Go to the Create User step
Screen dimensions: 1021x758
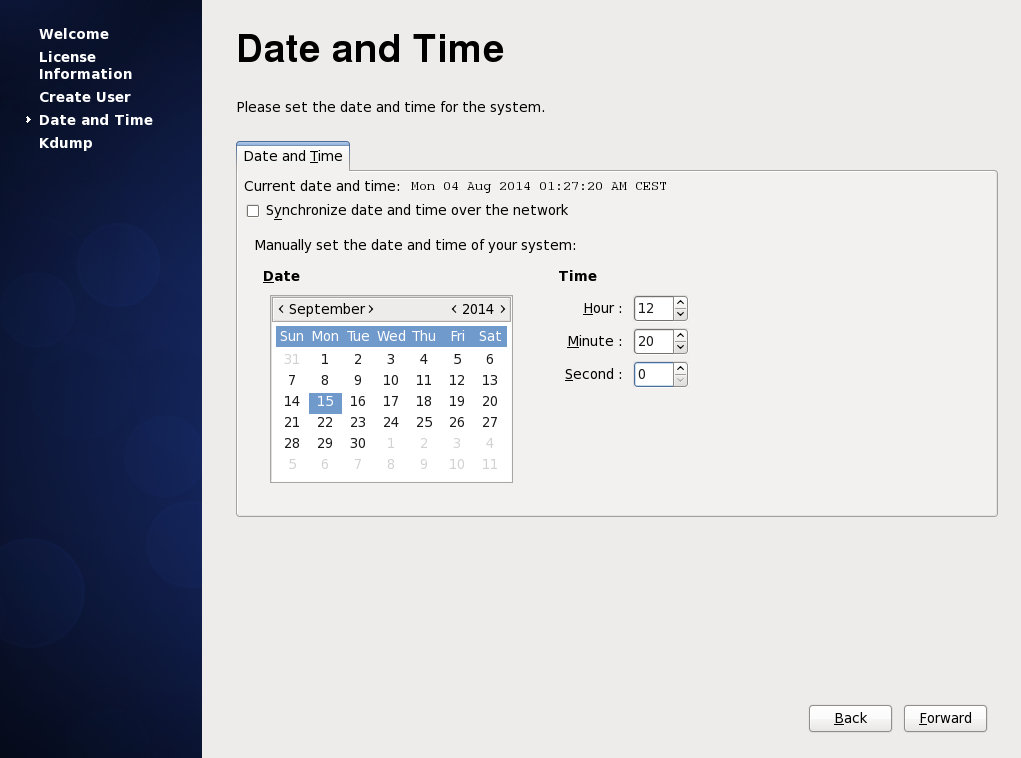[x=84, y=97]
